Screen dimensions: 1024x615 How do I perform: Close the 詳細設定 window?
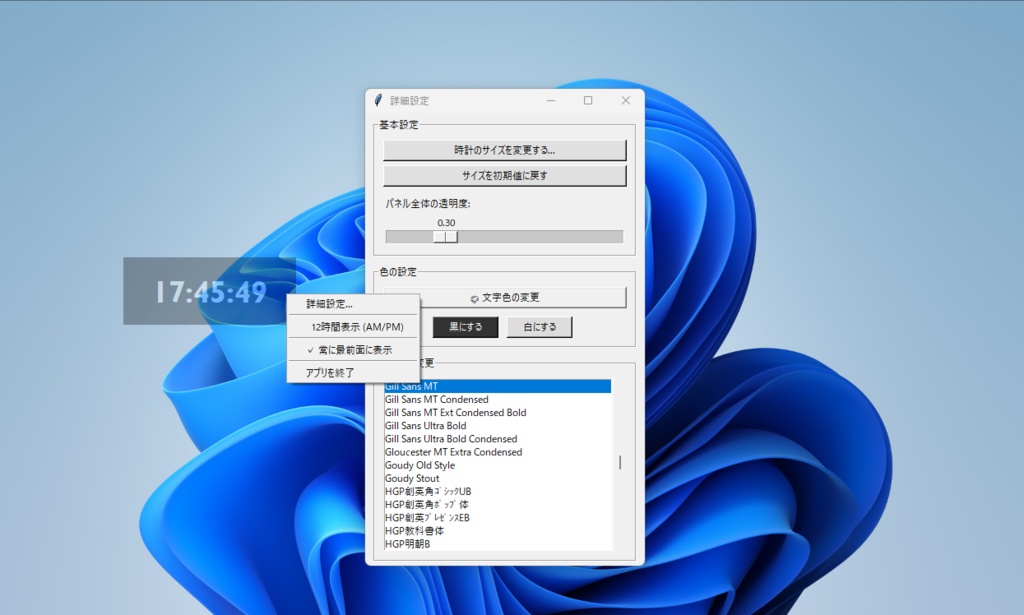pyautogui.click(x=626, y=101)
